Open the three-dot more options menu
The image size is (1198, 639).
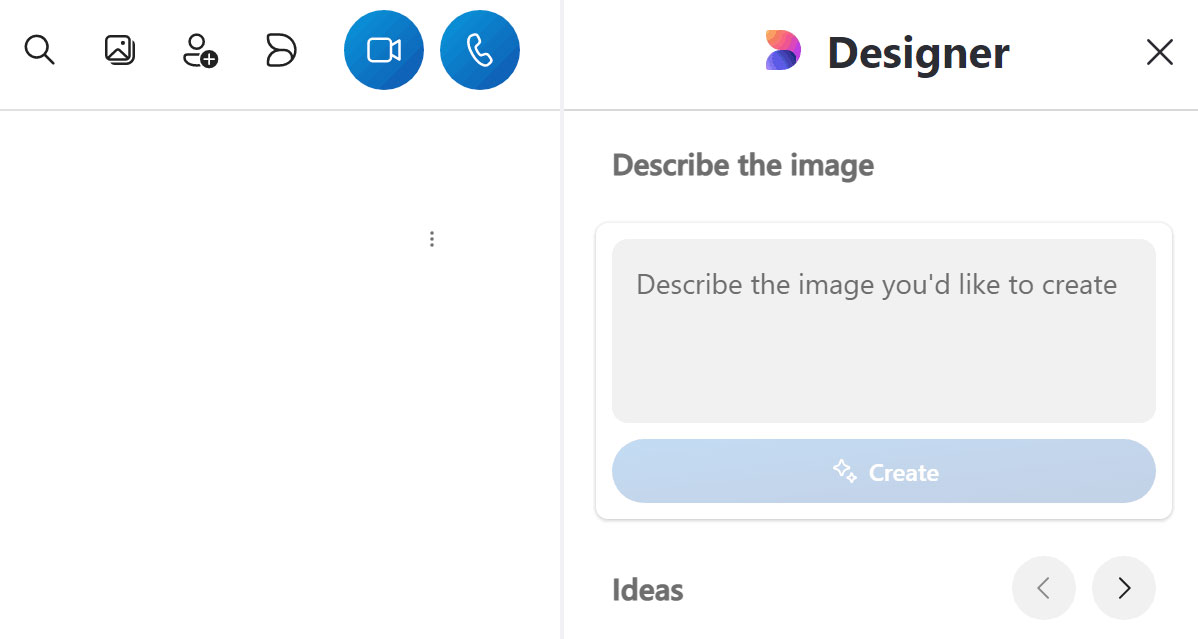432,239
